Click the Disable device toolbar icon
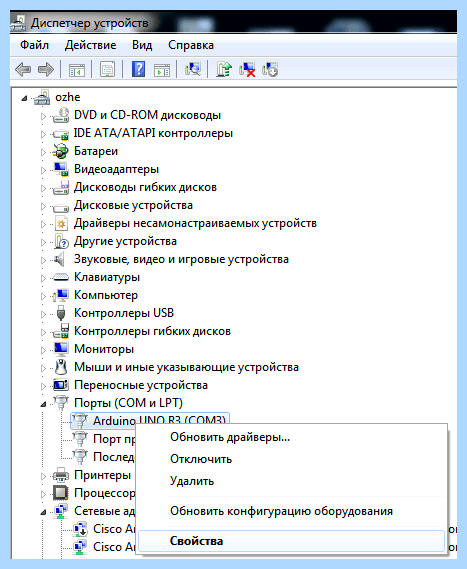Screen dimensions: 467x569 pos(270,69)
